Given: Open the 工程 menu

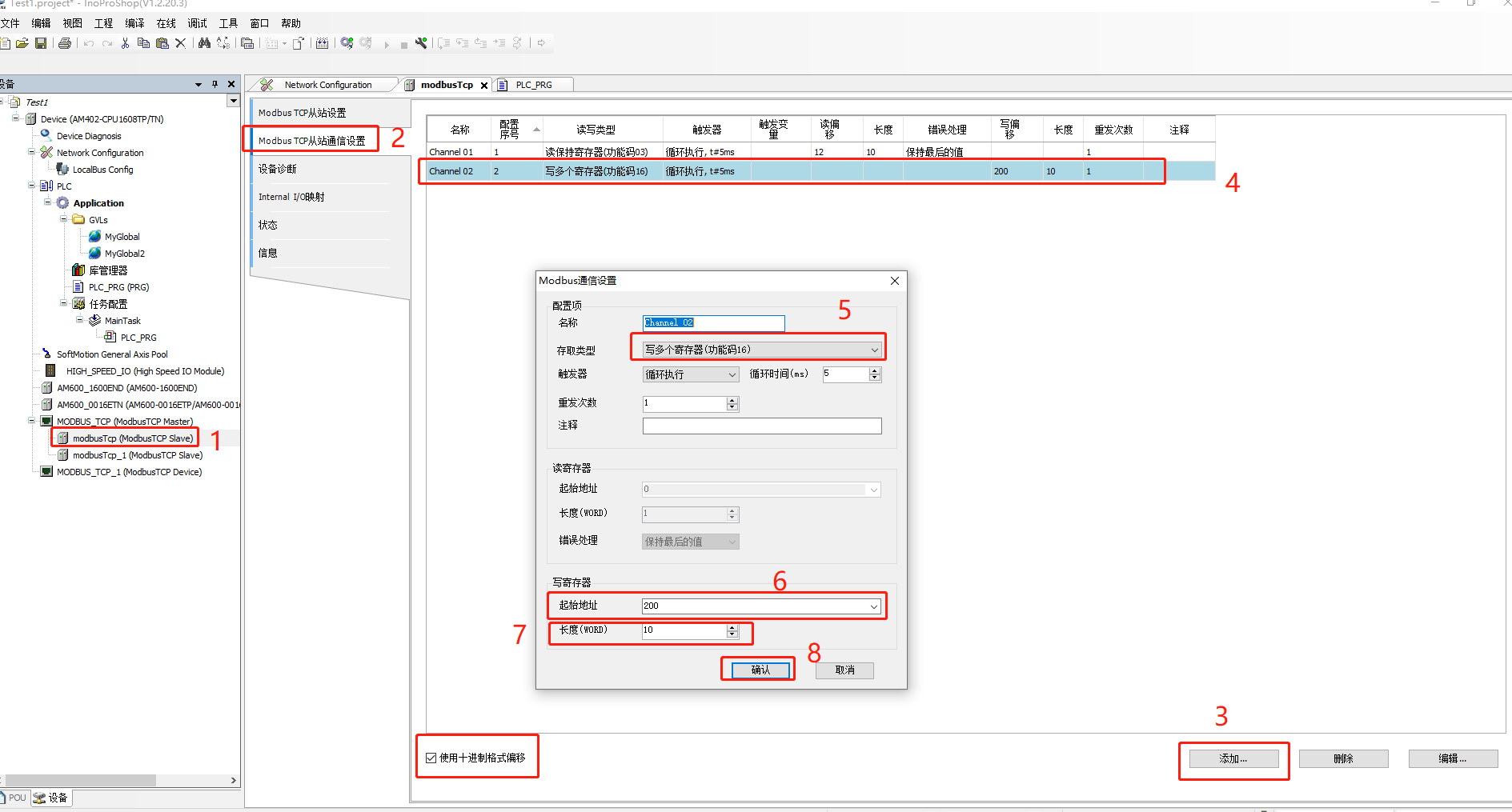Looking at the screenshot, I should click(x=103, y=23).
